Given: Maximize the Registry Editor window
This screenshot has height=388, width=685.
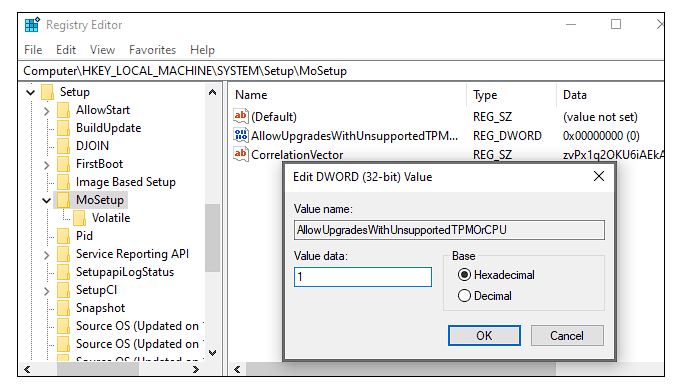Looking at the screenshot, I should [616, 24].
